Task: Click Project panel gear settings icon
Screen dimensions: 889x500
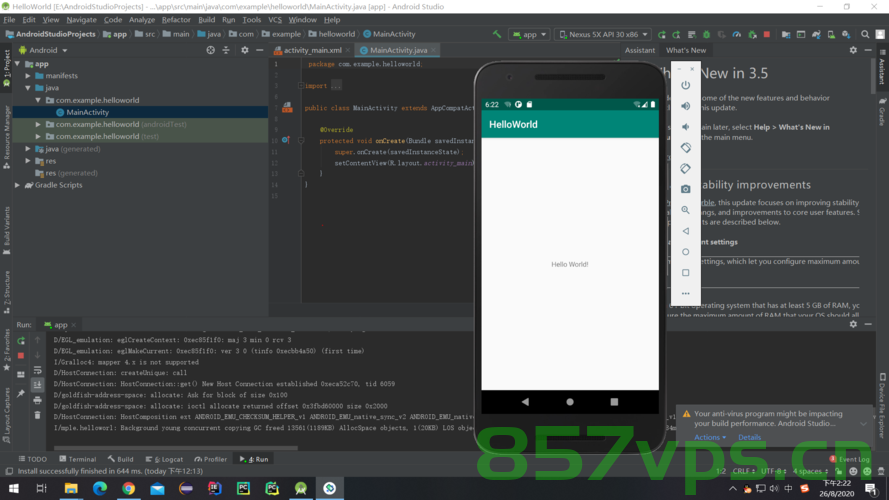Action: (x=244, y=50)
